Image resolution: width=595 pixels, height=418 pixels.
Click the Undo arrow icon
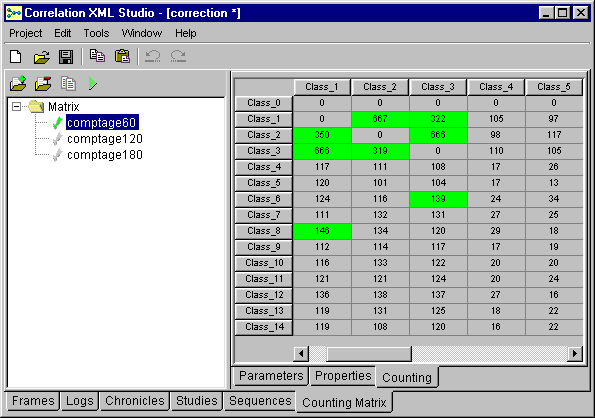[x=153, y=57]
